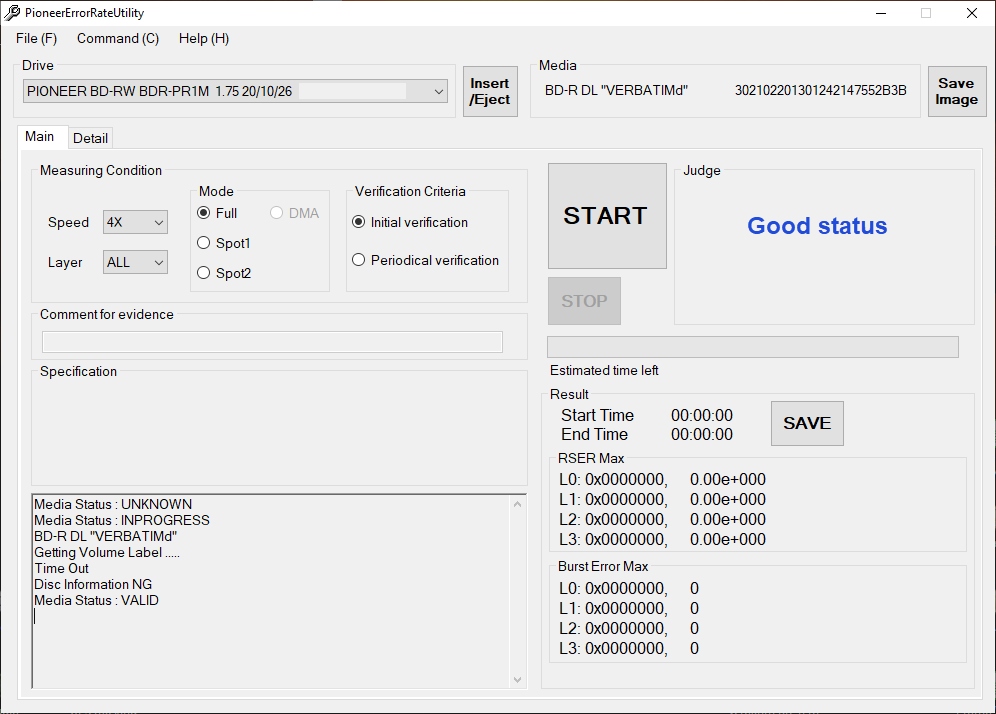
Task: Click the Comment for evidence text field
Action: pos(272,342)
